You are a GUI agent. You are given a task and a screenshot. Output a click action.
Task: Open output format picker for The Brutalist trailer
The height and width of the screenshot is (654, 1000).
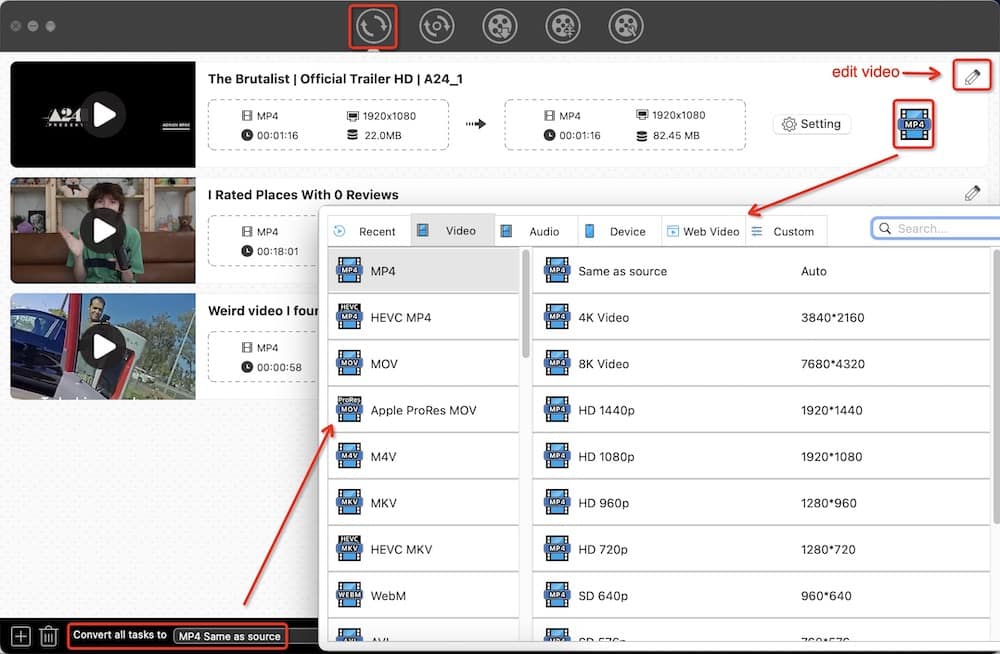[x=913, y=124]
